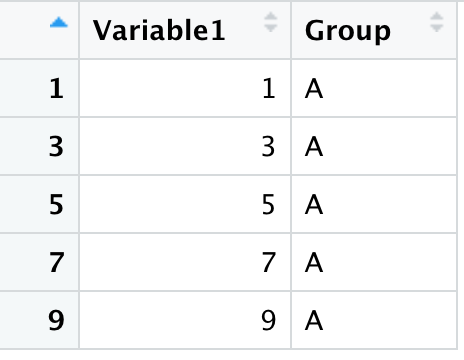Click the blue sort arrow in row-index header

[x=59, y=23]
